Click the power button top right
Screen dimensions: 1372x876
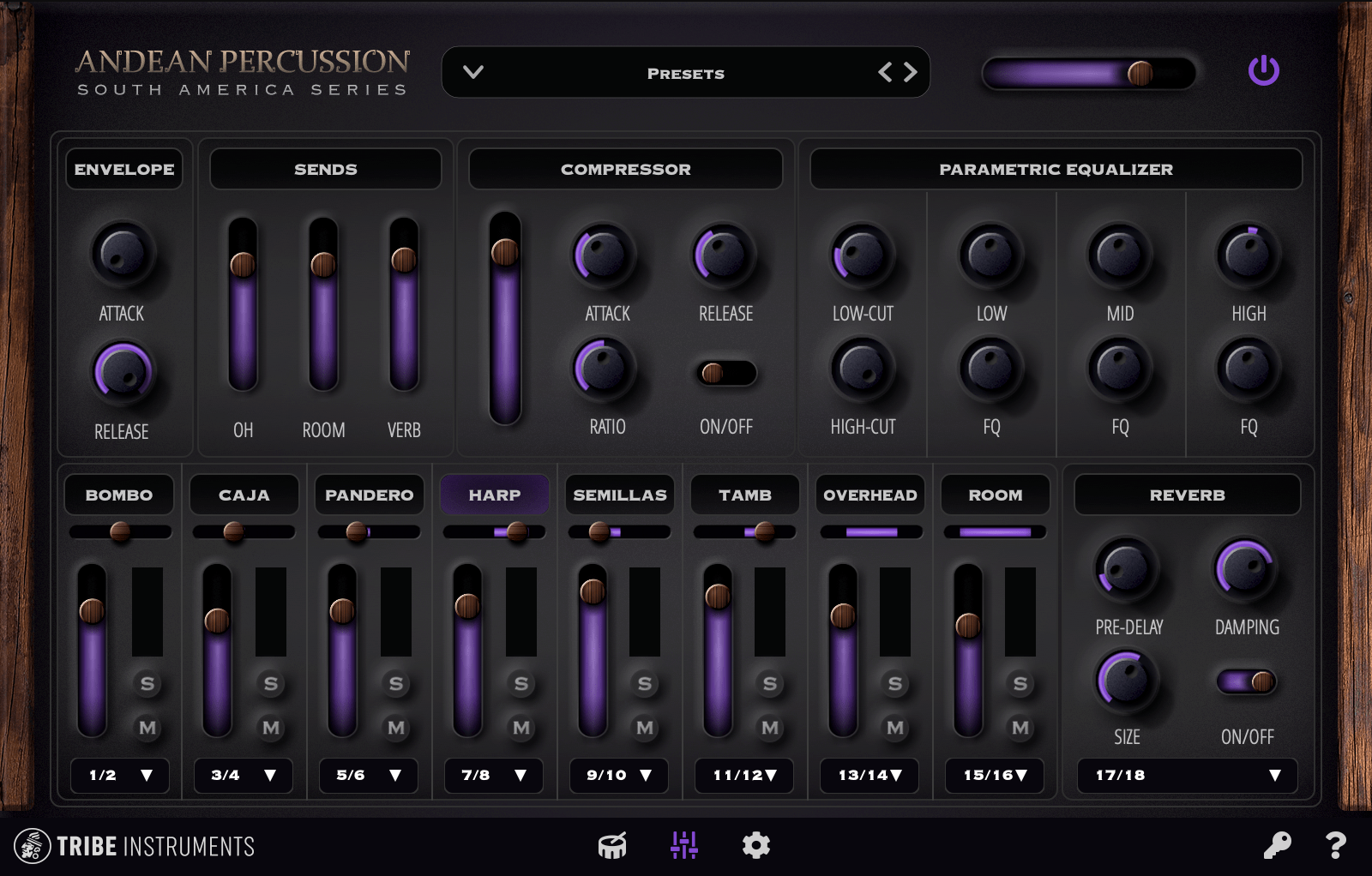[1265, 72]
